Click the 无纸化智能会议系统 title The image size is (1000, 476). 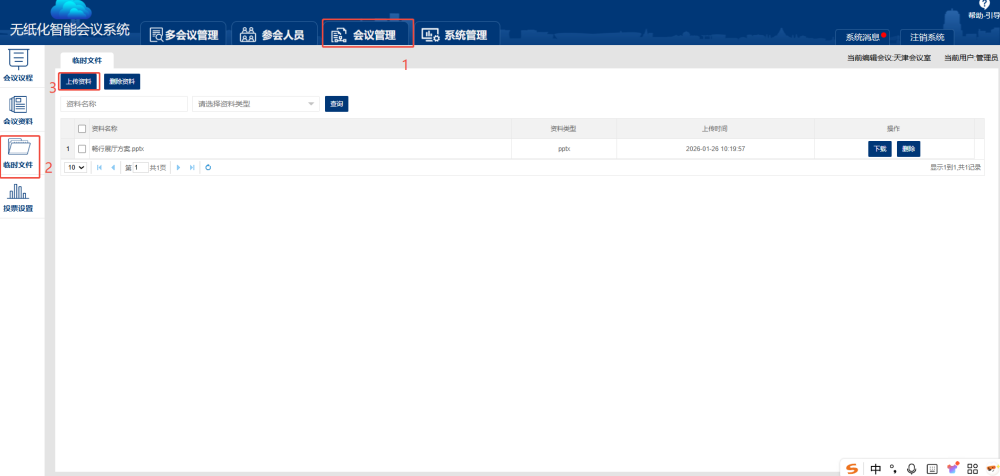70,29
